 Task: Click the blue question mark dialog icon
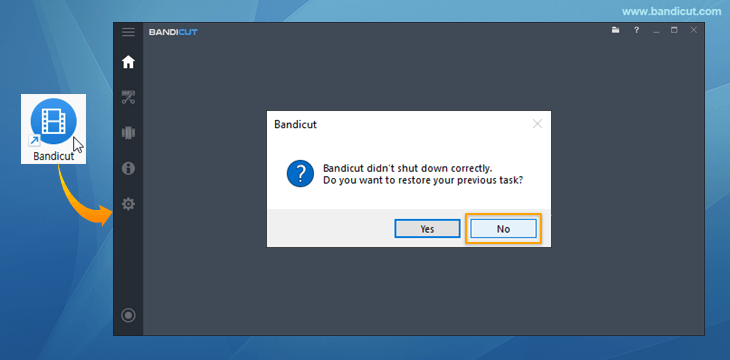(x=300, y=174)
